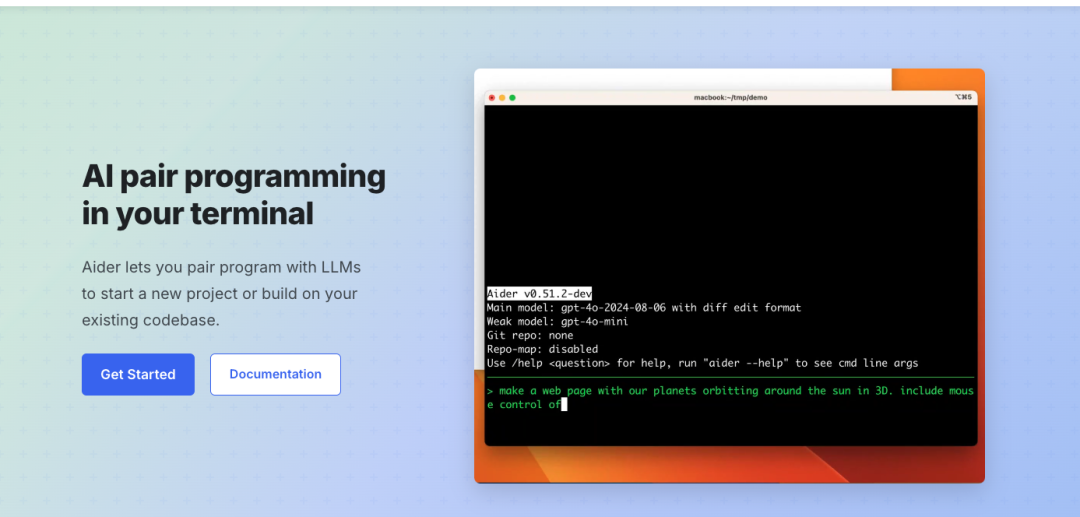Click the green zoom dot in the terminal
The height and width of the screenshot is (517, 1080).
pyautogui.click(x=512, y=98)
